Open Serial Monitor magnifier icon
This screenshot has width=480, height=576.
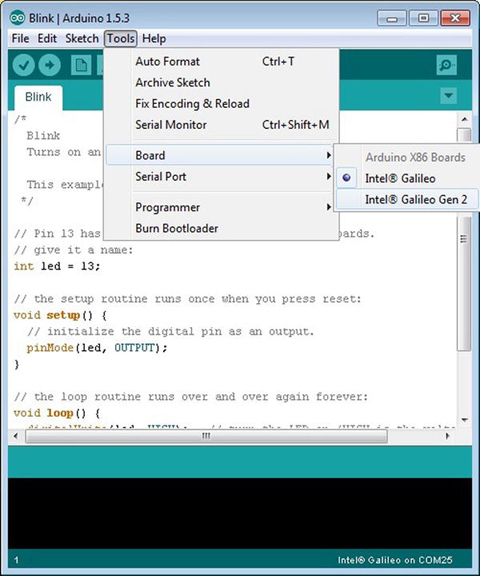446,65
